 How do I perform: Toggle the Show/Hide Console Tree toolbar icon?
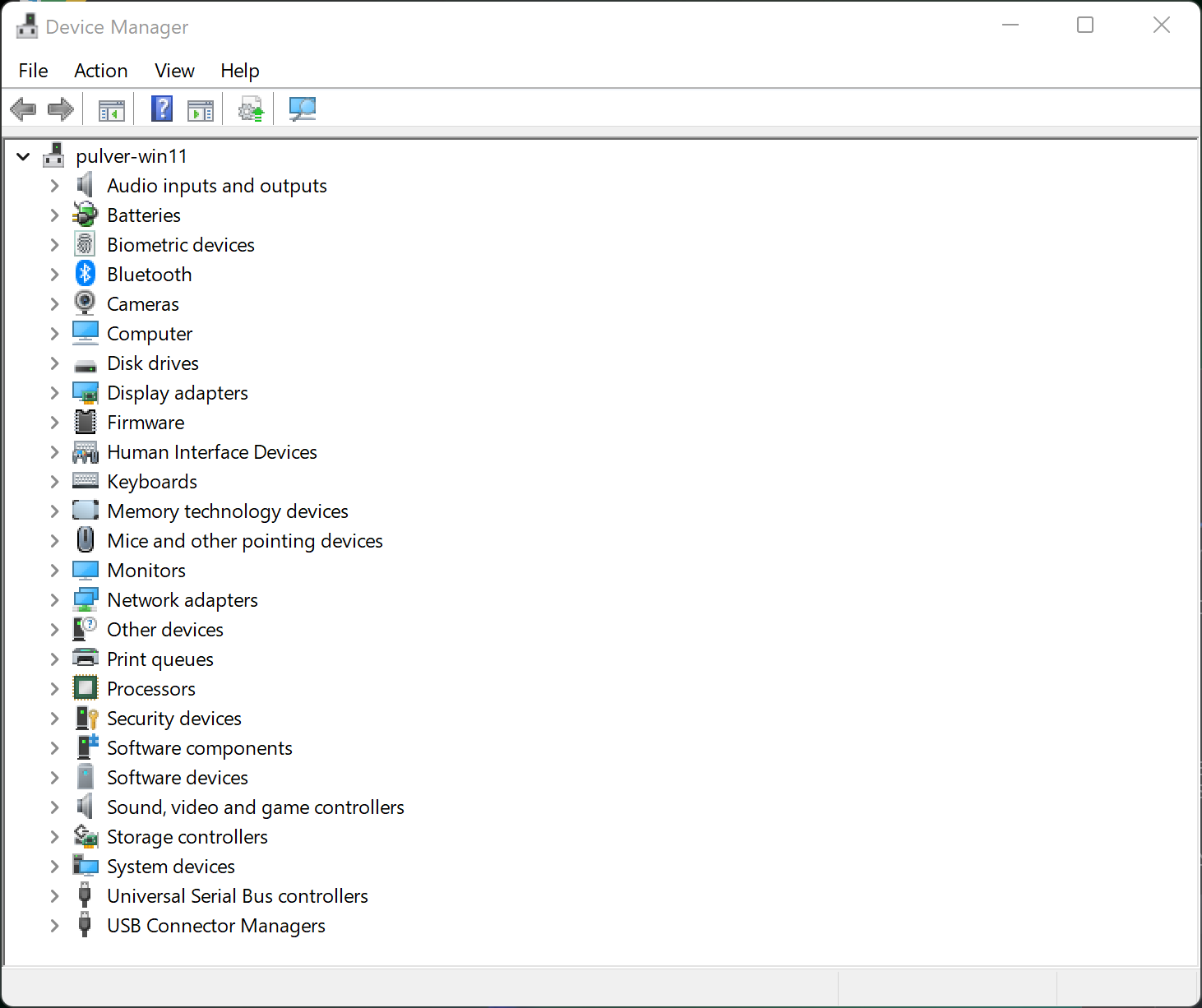coord(110,109)
